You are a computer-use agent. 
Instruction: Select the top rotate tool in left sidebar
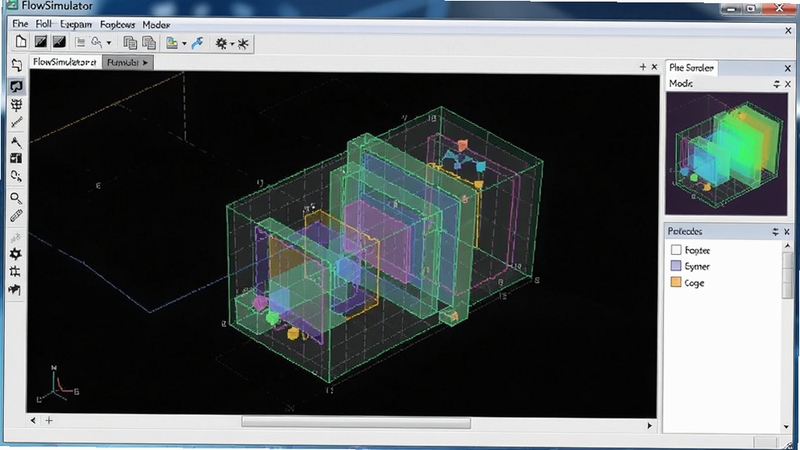pos(16,65)
